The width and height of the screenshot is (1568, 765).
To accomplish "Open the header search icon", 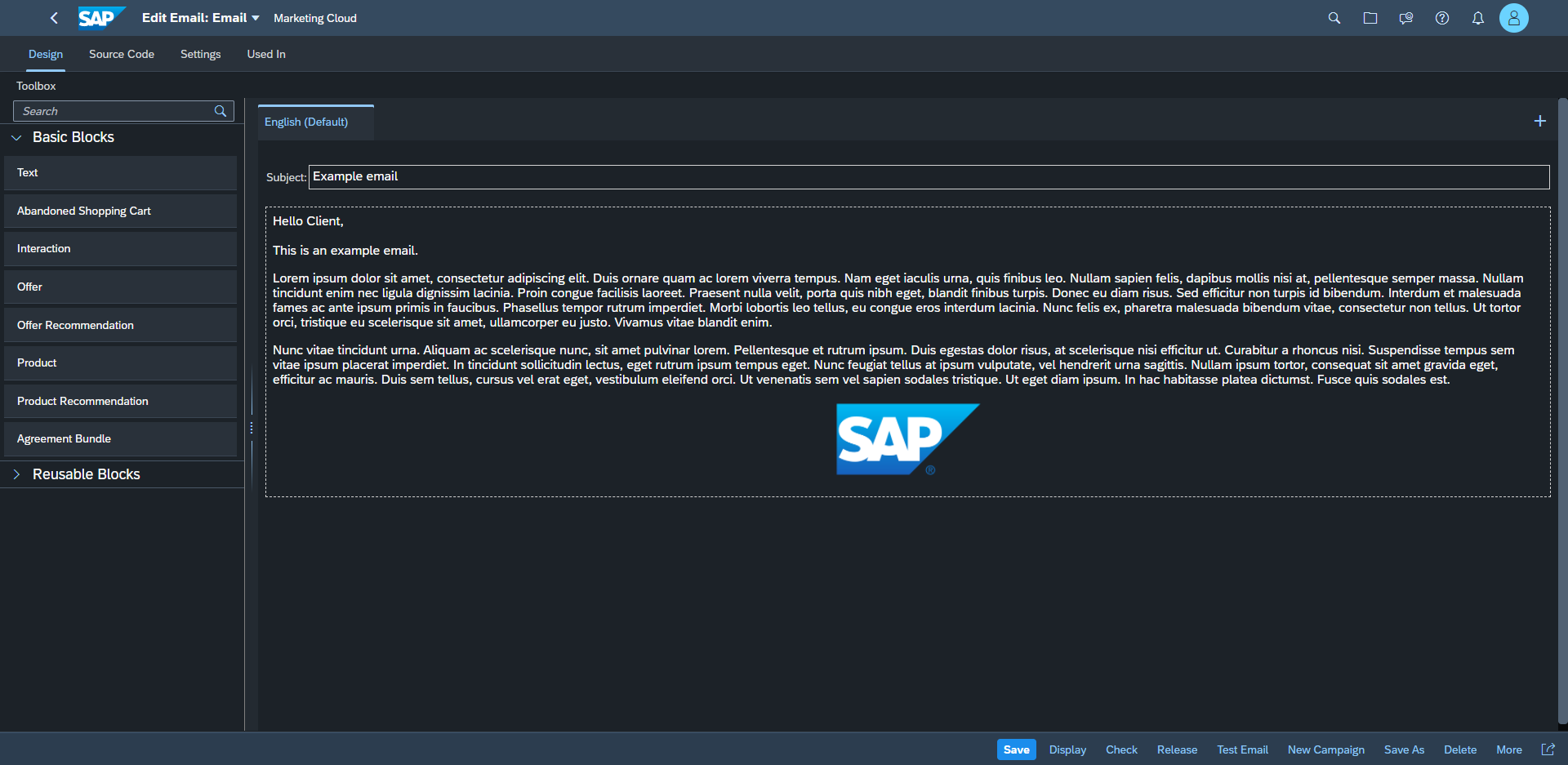I will pos(1334,18).
